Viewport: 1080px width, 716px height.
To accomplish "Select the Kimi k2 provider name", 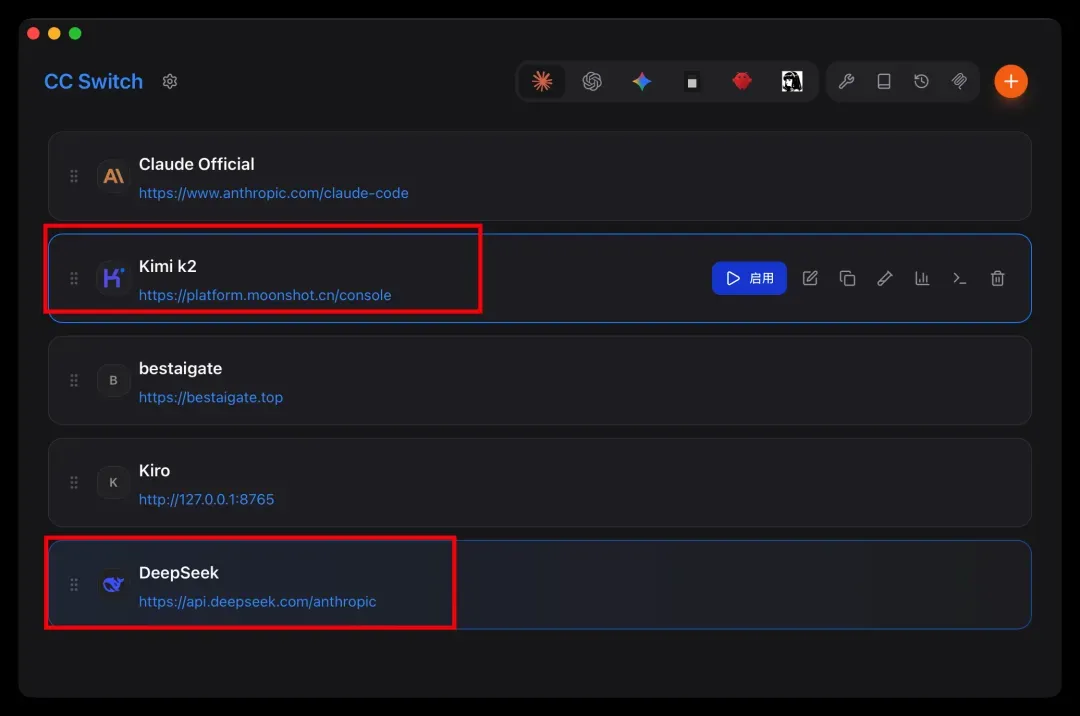I will (167, 266).
